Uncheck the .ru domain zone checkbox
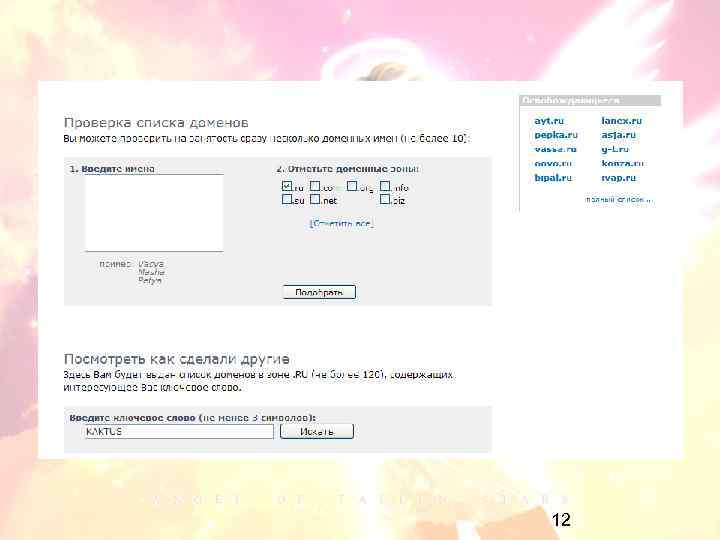The height and width of the screenshot is (540, 720). click(x=287, y=186)
